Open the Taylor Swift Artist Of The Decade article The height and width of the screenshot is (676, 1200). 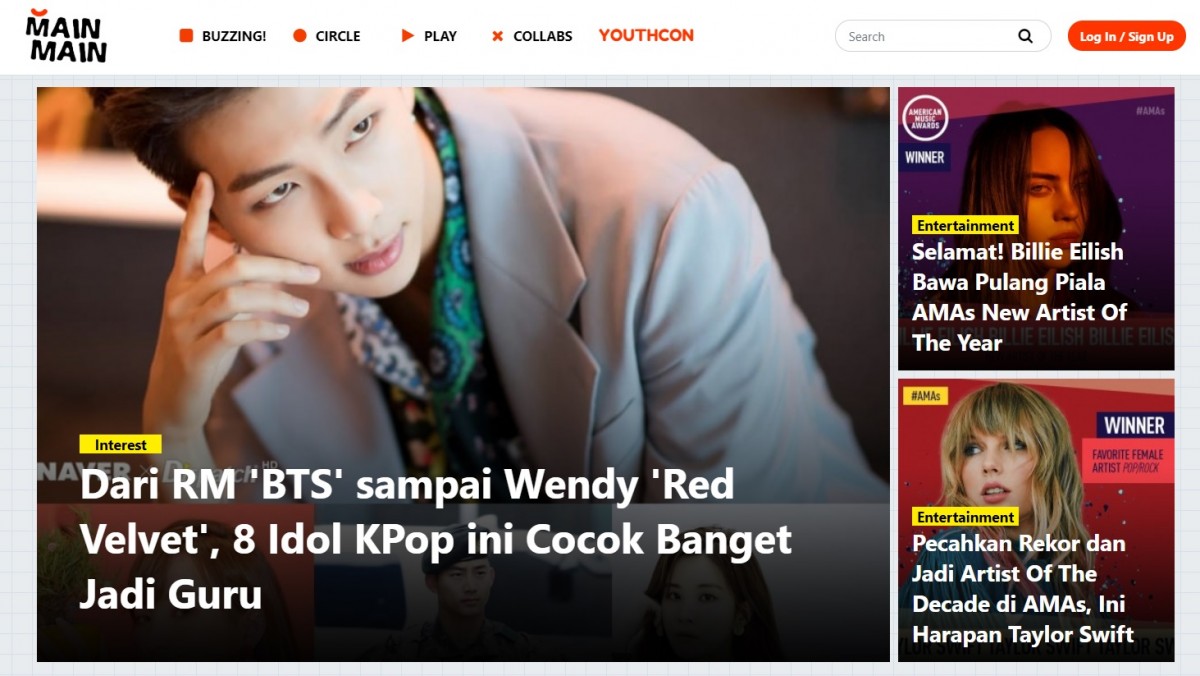[x=1023, y=589]
